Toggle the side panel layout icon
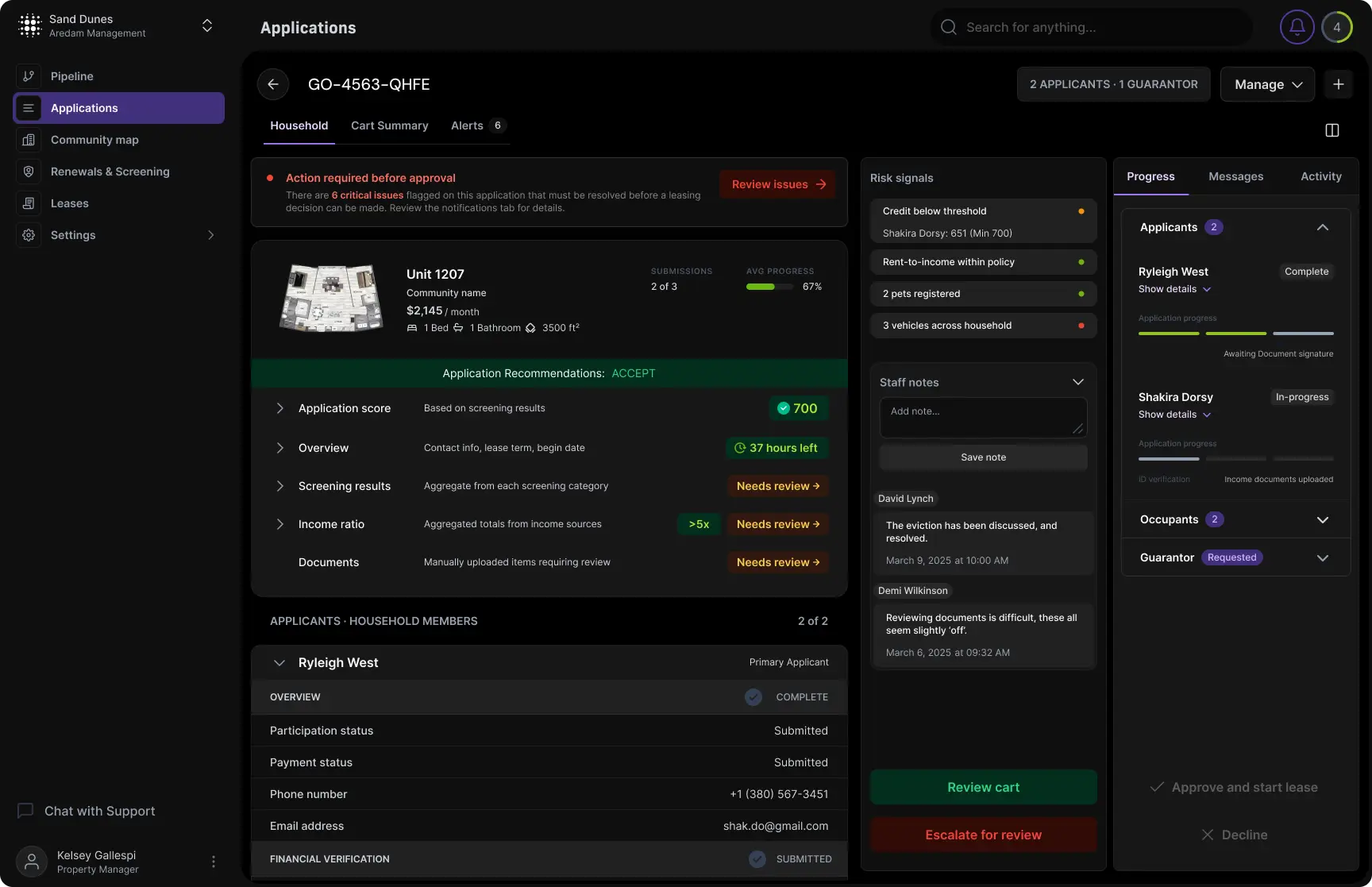Screen dimensions: 1372x887 (1332, 130)
